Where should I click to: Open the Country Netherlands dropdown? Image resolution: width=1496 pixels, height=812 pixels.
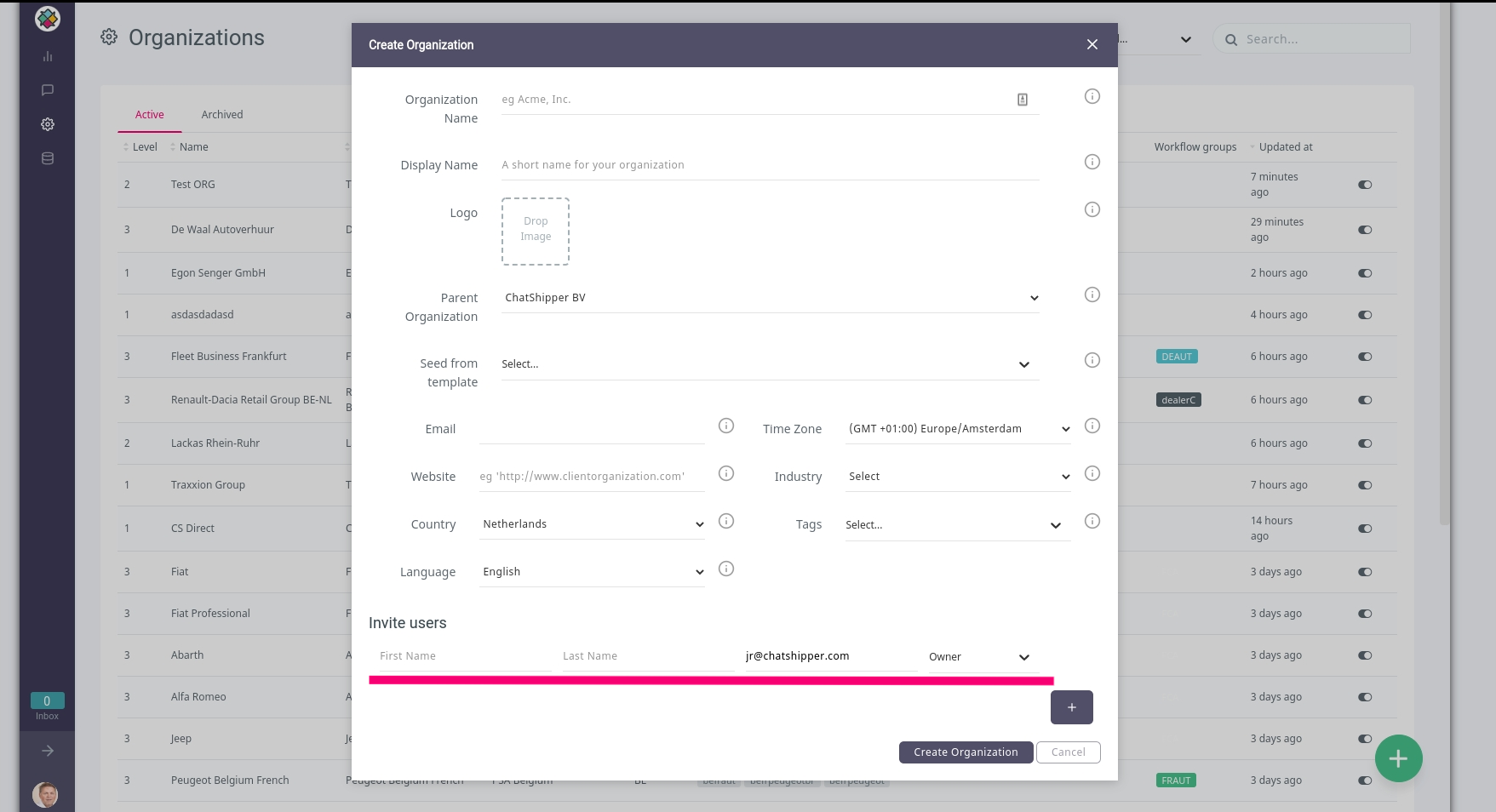point(592,524)
